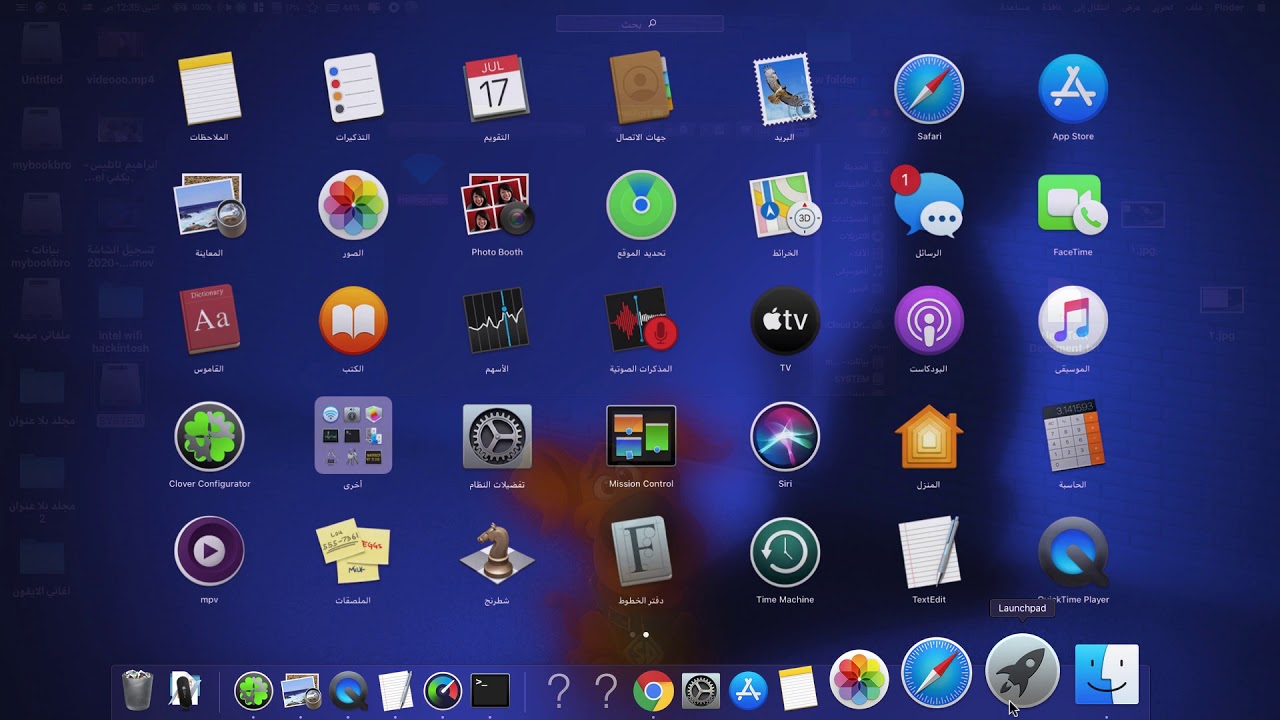Launch the Apple TV app
This screenshot has height=720, width=1280.
pyautogui.click(x=785, y=321)
